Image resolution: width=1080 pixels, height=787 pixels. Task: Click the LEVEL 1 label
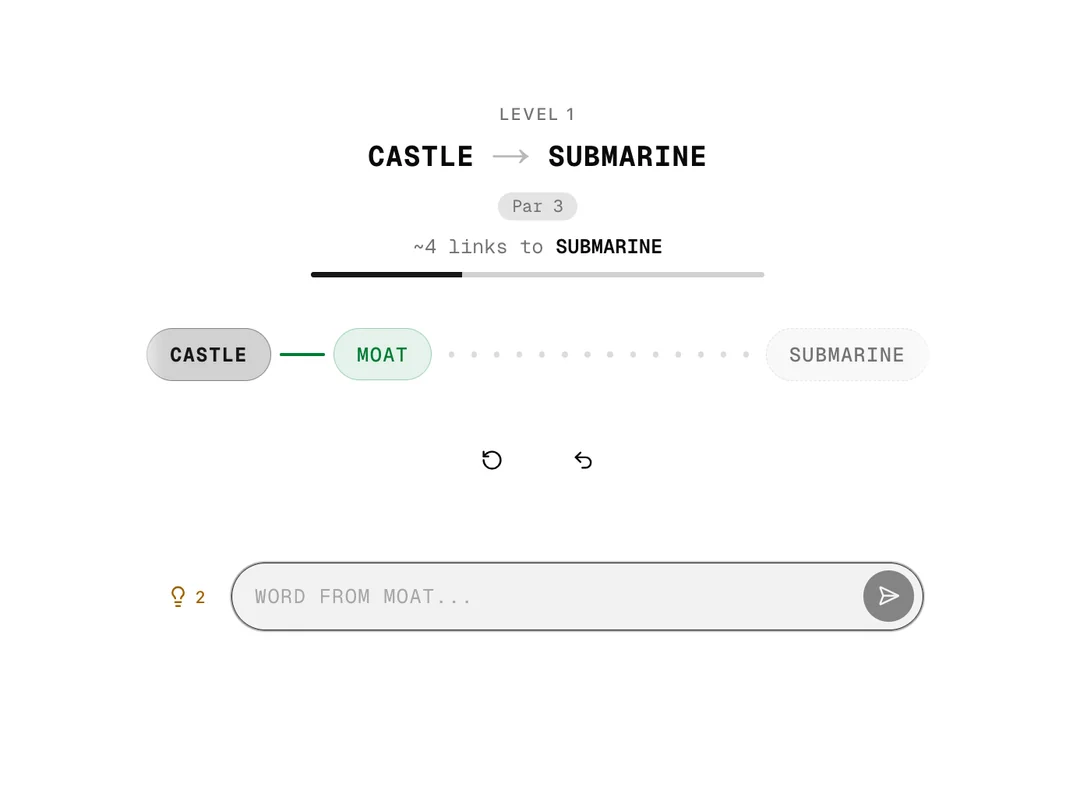coord(537,115)
